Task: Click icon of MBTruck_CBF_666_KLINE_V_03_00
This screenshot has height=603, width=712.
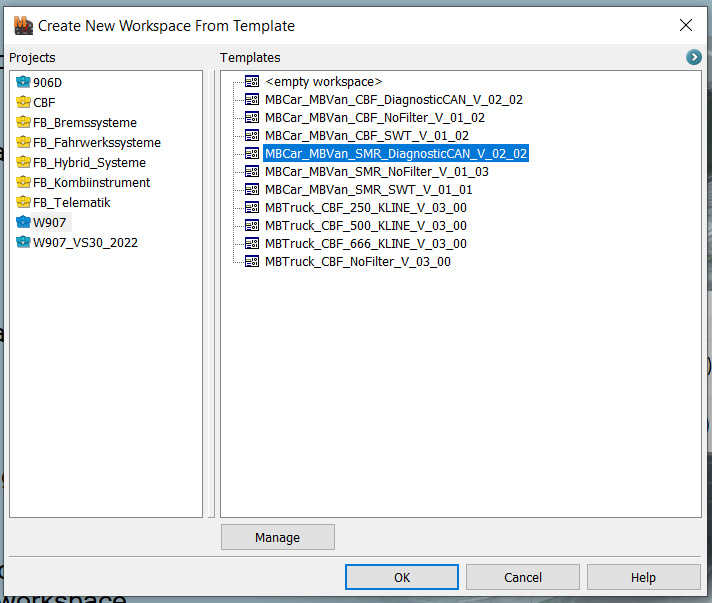Action: pyautogui.click(x=252, y=243)
